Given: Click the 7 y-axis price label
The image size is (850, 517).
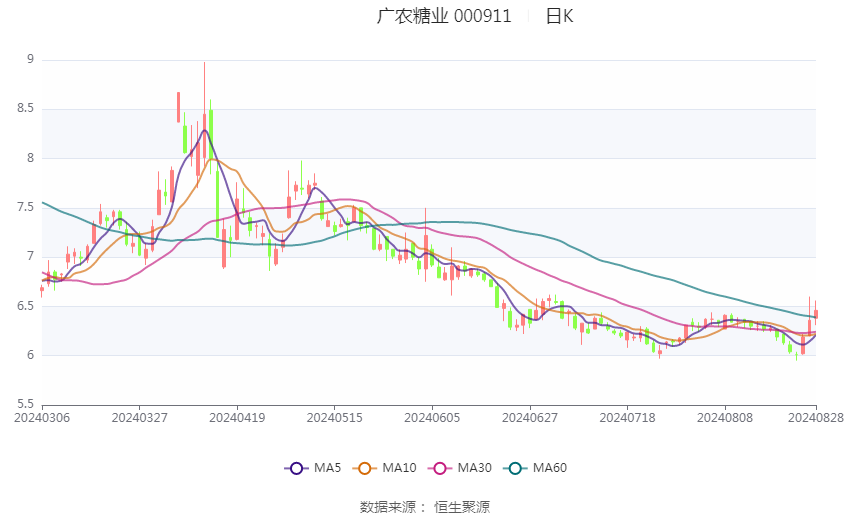Looking at the screenshot, I should click(30, 256).
